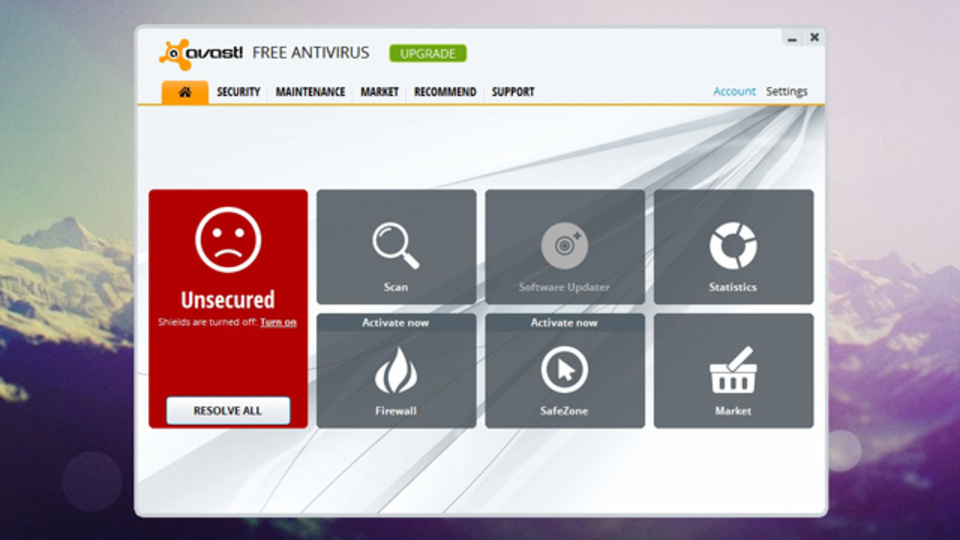Open the Scan magnifier tile
Viewport: 960px width, 540px height.
click(396, 247)
